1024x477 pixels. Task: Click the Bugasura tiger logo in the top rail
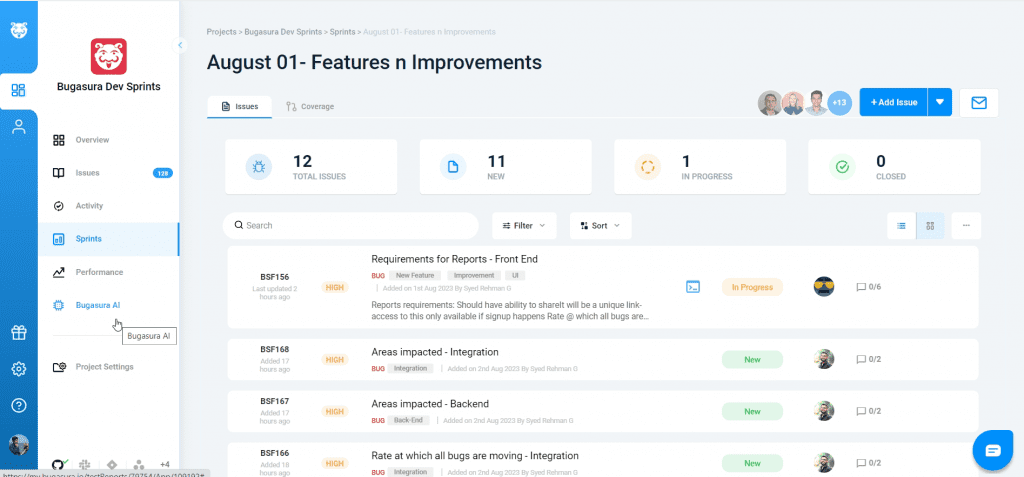pyautogui.click(x=18, y=30)
